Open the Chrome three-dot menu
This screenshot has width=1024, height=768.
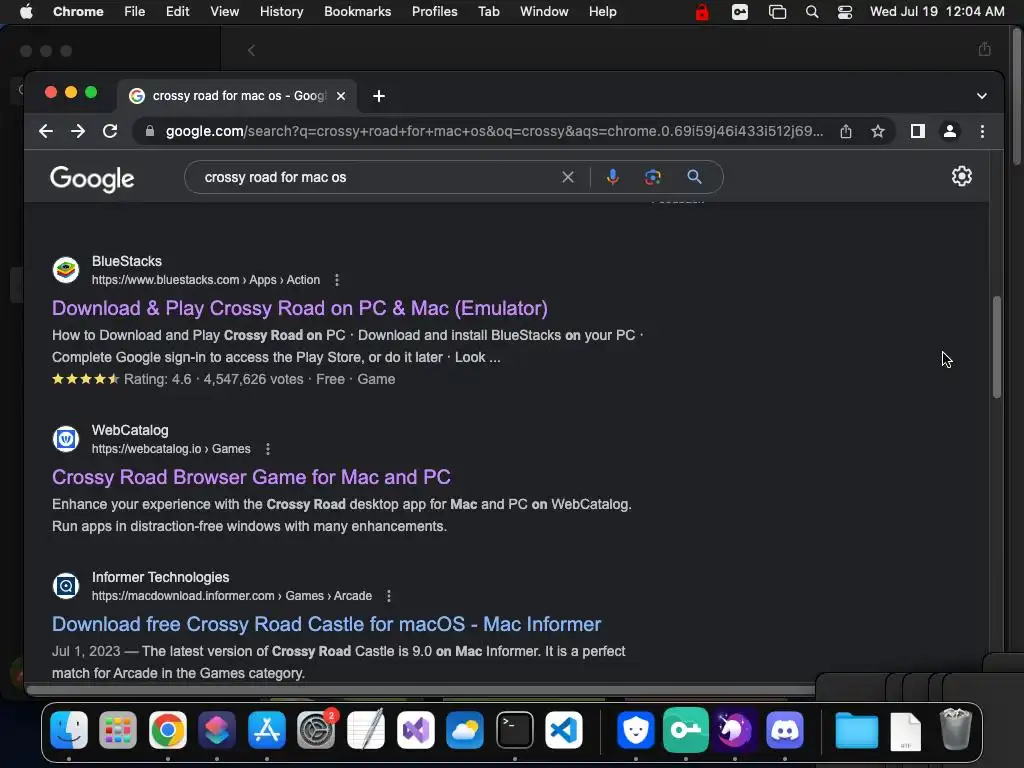(982, 131)
